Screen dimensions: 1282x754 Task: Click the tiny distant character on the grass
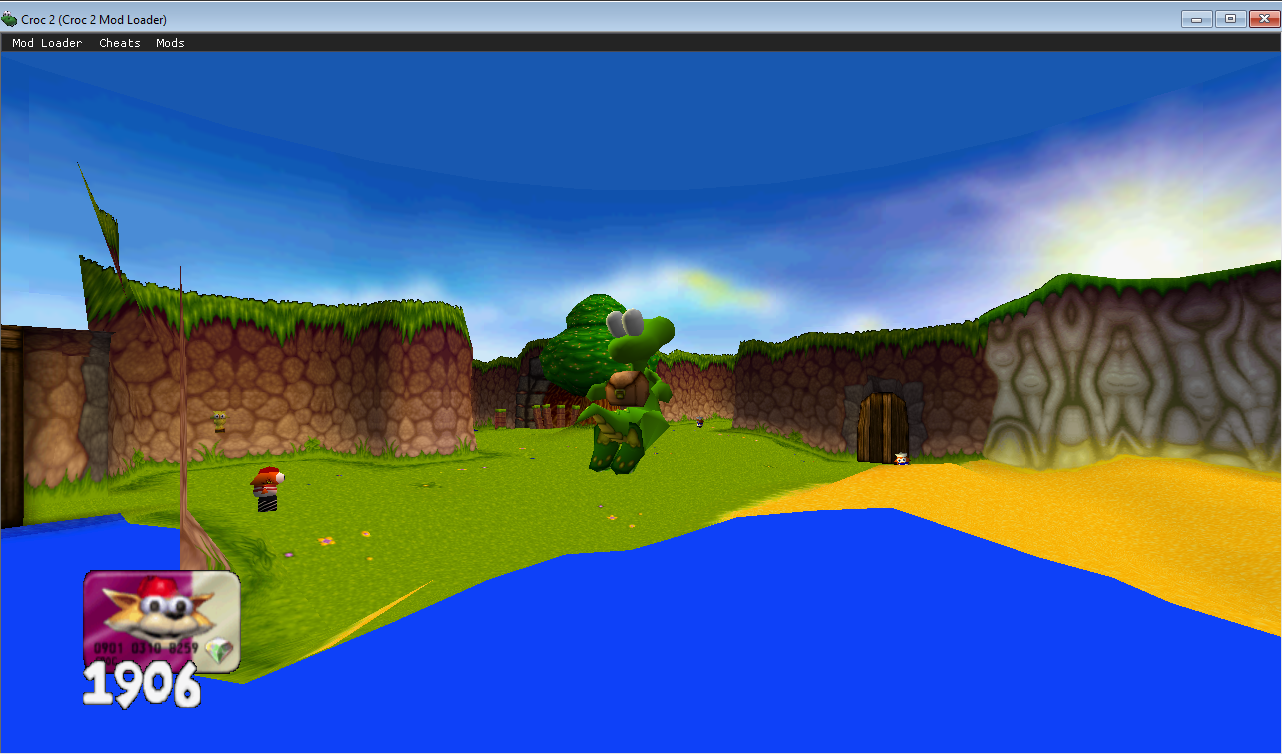point(699,423)
